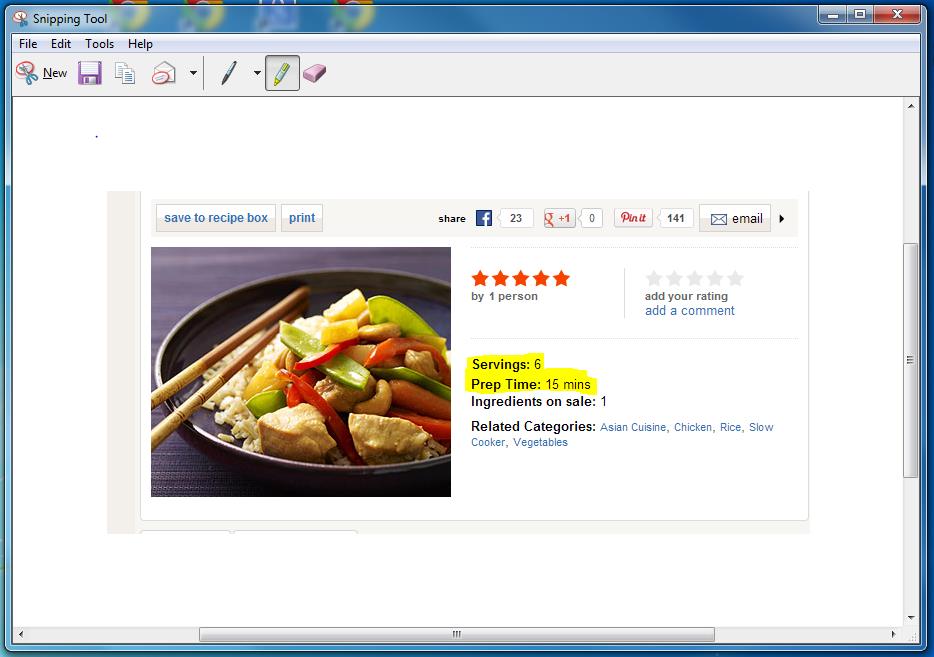Viewport: 934px width, 657px height.
Task: Click vertical scrollbar down arrow
Action: (911, 618)
